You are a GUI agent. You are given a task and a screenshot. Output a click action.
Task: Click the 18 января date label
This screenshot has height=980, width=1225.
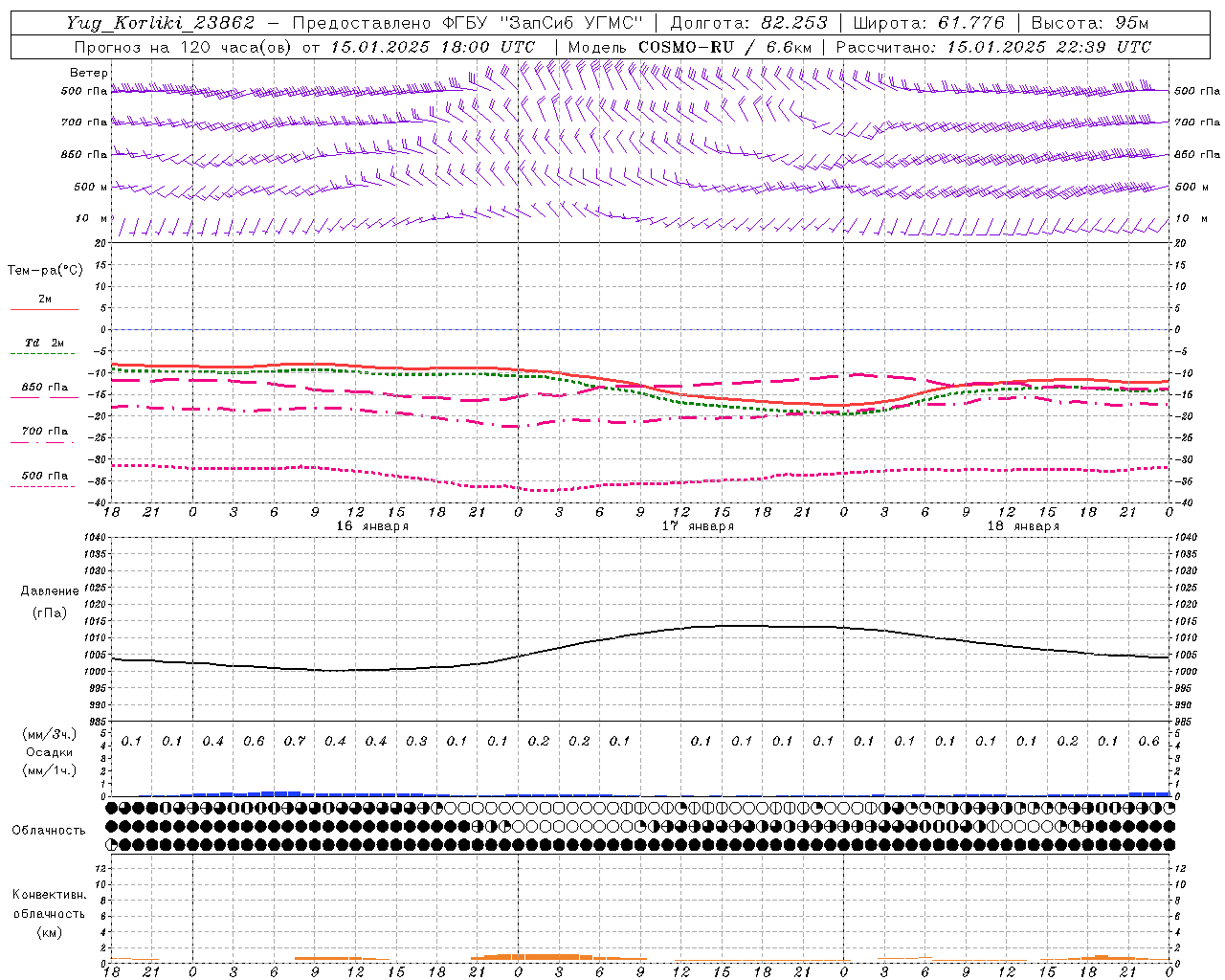point(1023,526)
